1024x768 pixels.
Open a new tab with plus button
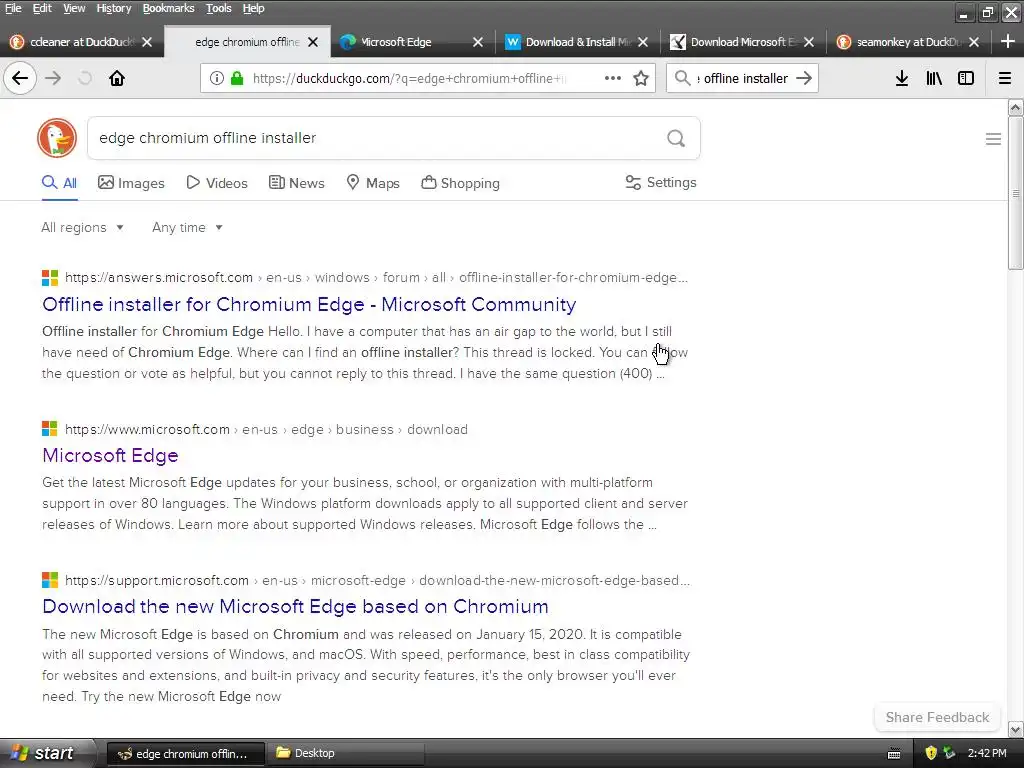(x=1008, y=42)
